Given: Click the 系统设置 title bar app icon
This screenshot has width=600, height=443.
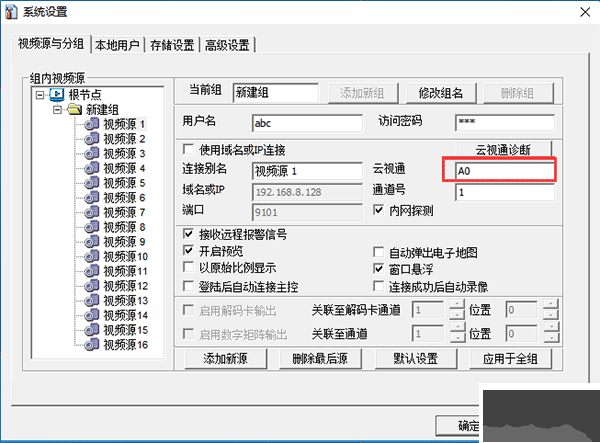Looking at the screenshot, I should click(x=11, y=11).
